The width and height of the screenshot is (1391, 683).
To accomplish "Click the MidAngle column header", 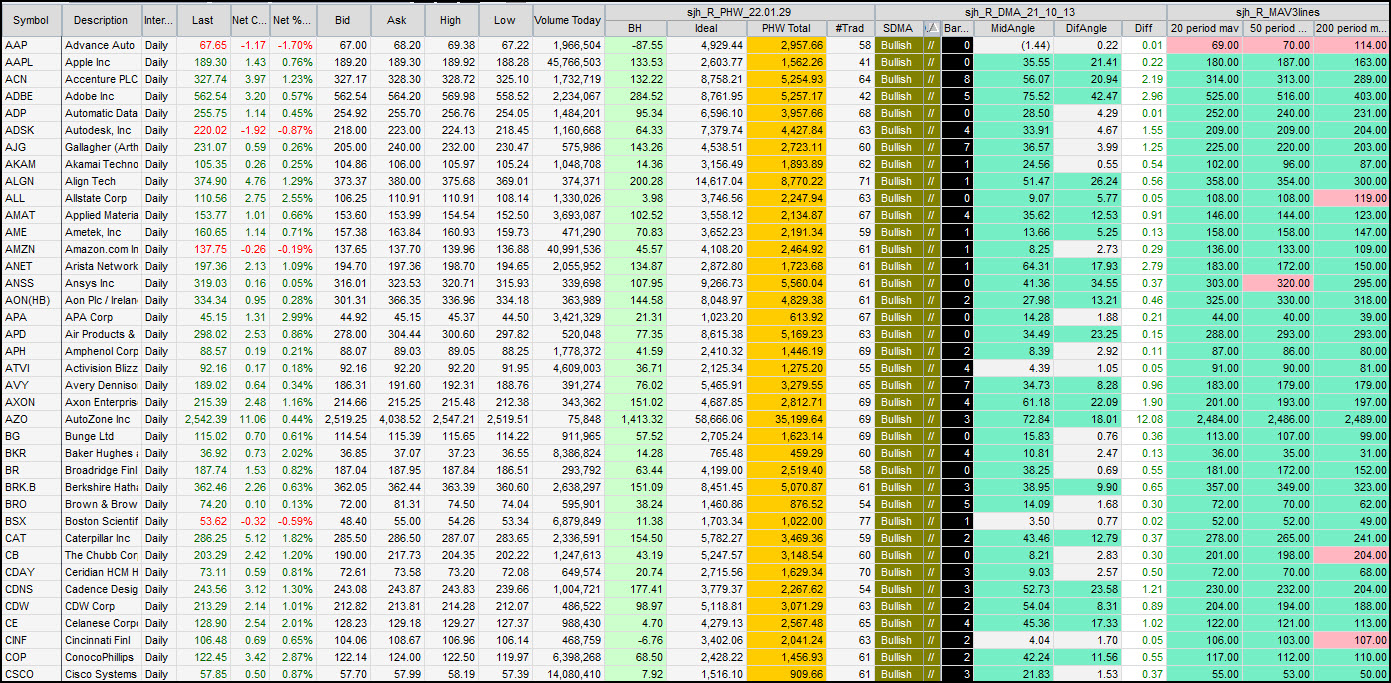I will (x=1013, y=28).
